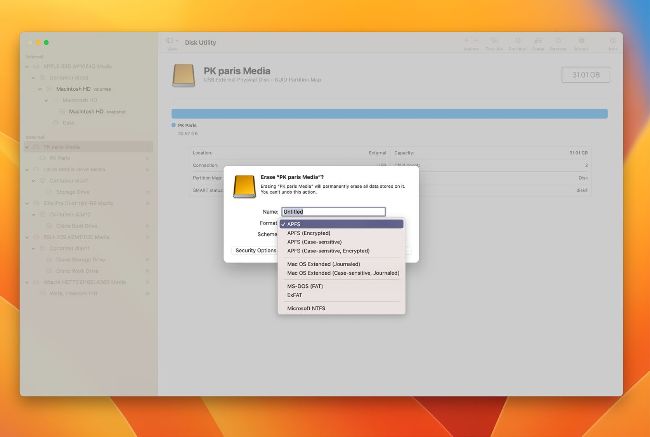Select MS-DOS (FAT) format
Viewport: 650px width, 437px height.
(305, 286)
